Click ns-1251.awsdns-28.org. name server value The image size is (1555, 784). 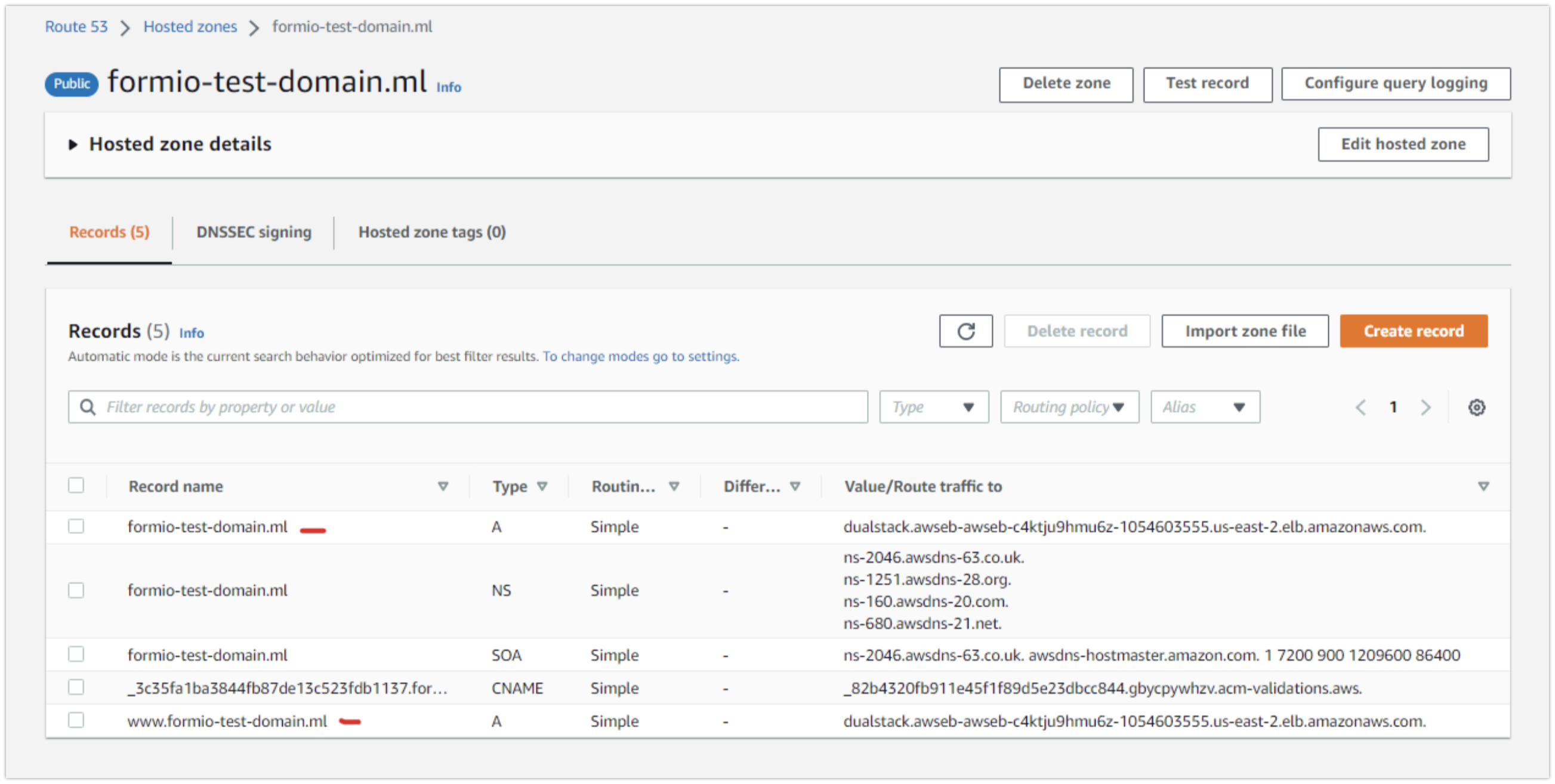tap(927, 579)
